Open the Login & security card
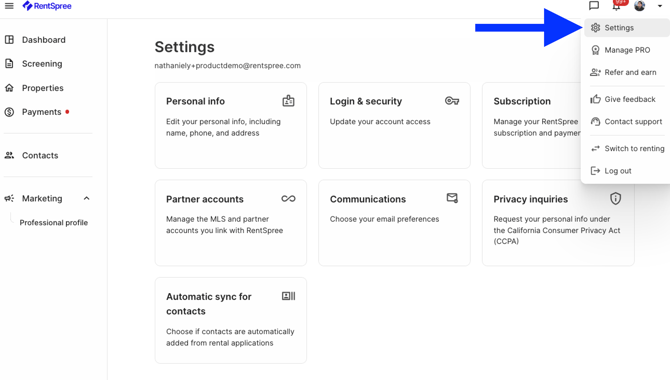 pos(394,125)
